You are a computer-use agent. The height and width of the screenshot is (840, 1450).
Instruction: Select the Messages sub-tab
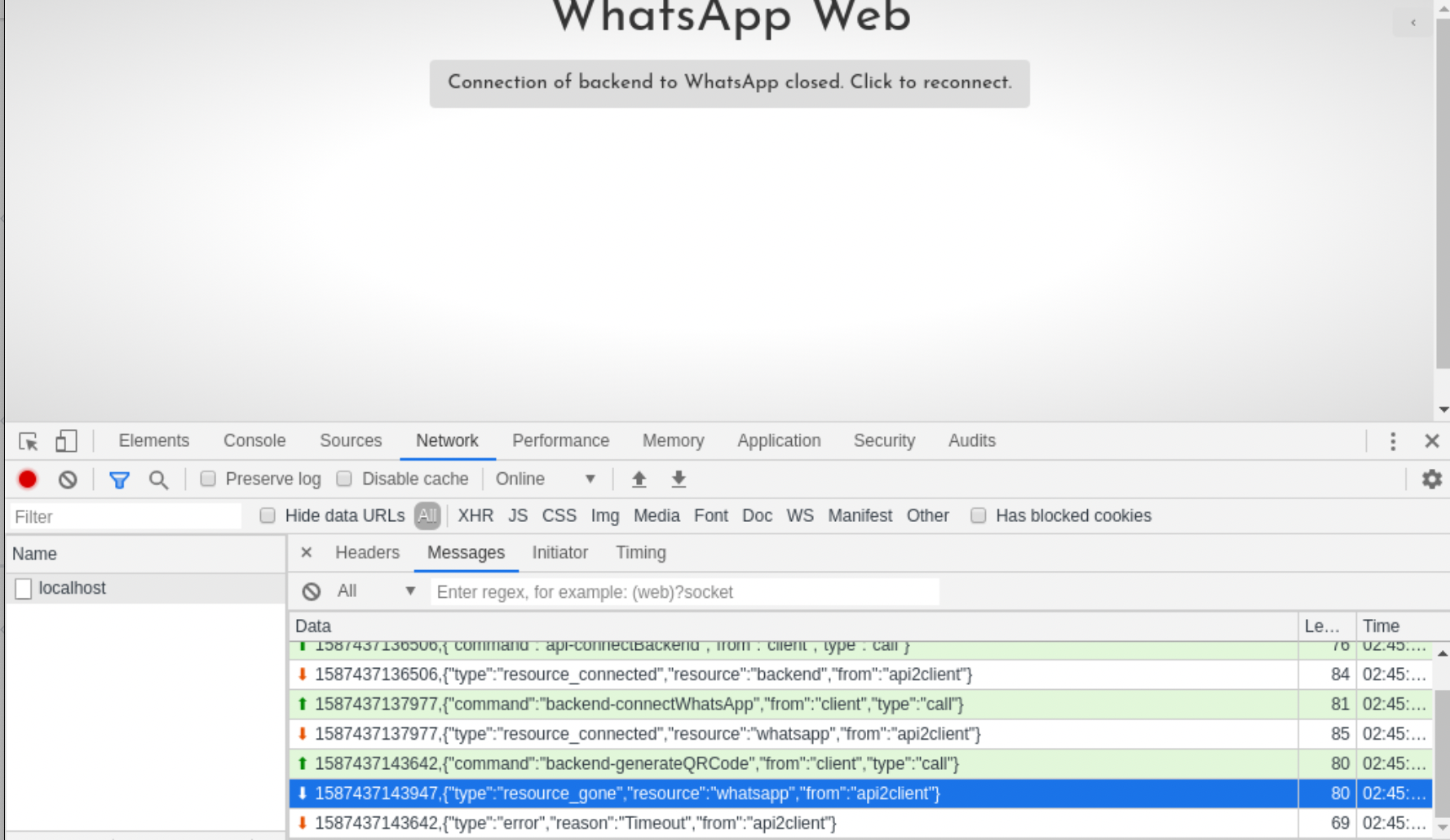[x=466, y=553]
